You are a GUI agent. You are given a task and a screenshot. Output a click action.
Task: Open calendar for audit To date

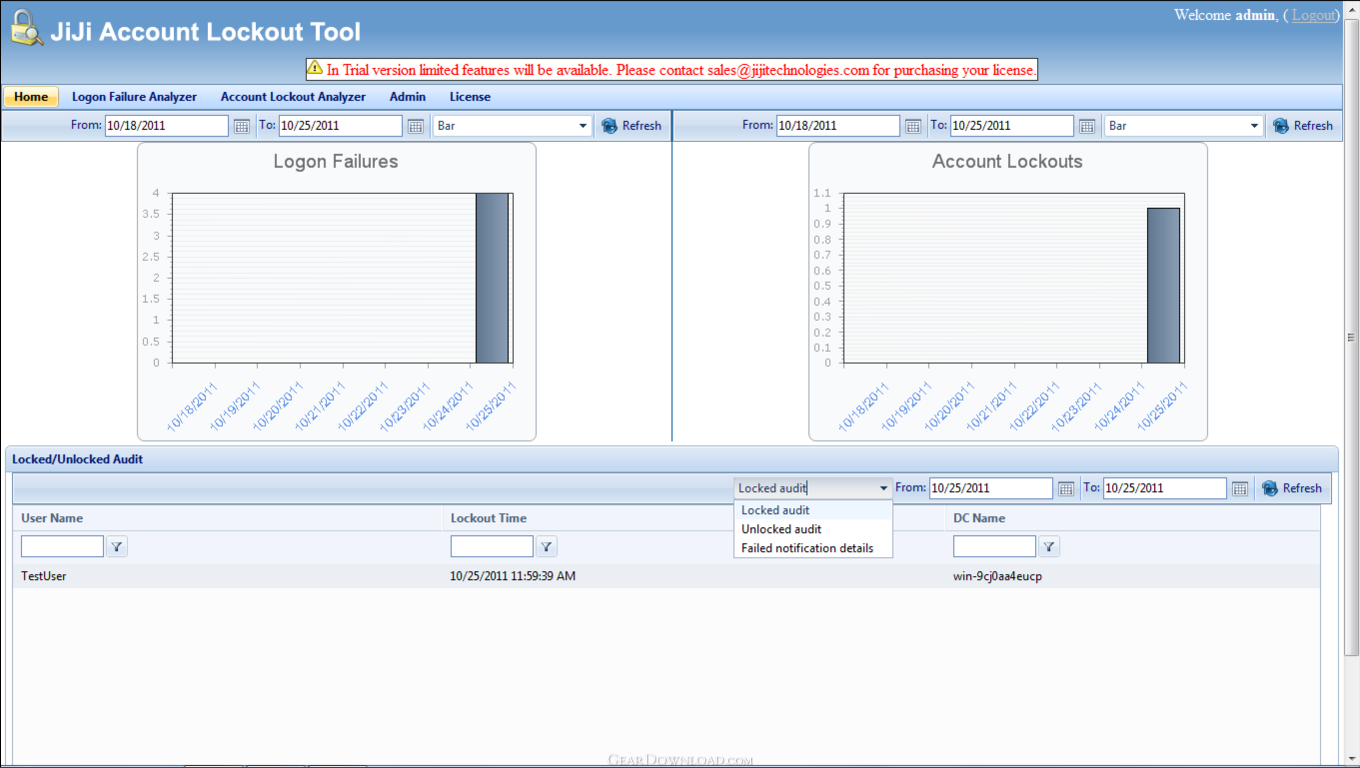coord(1240,488)
